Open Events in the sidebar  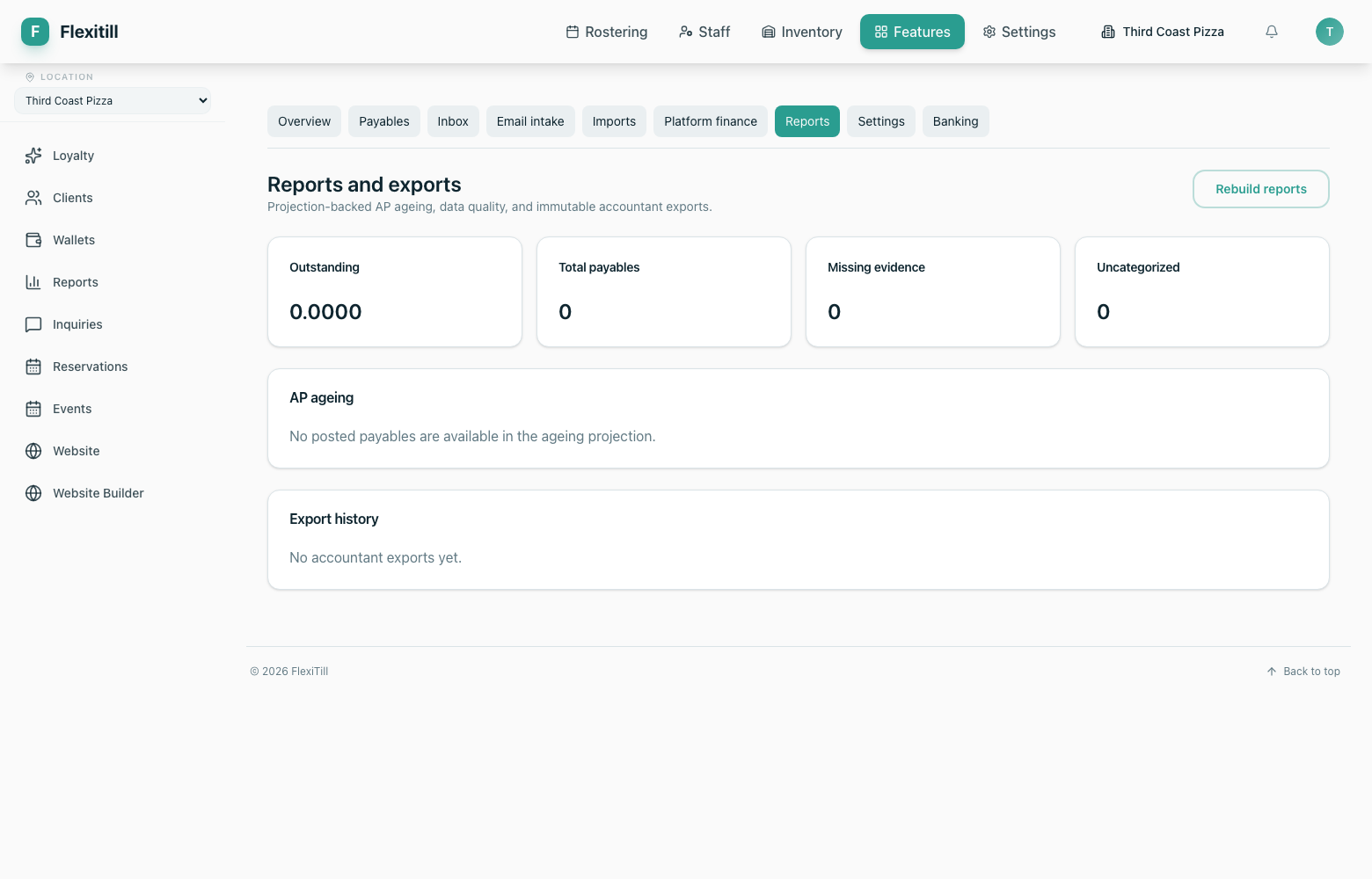(x=113, y=409)
